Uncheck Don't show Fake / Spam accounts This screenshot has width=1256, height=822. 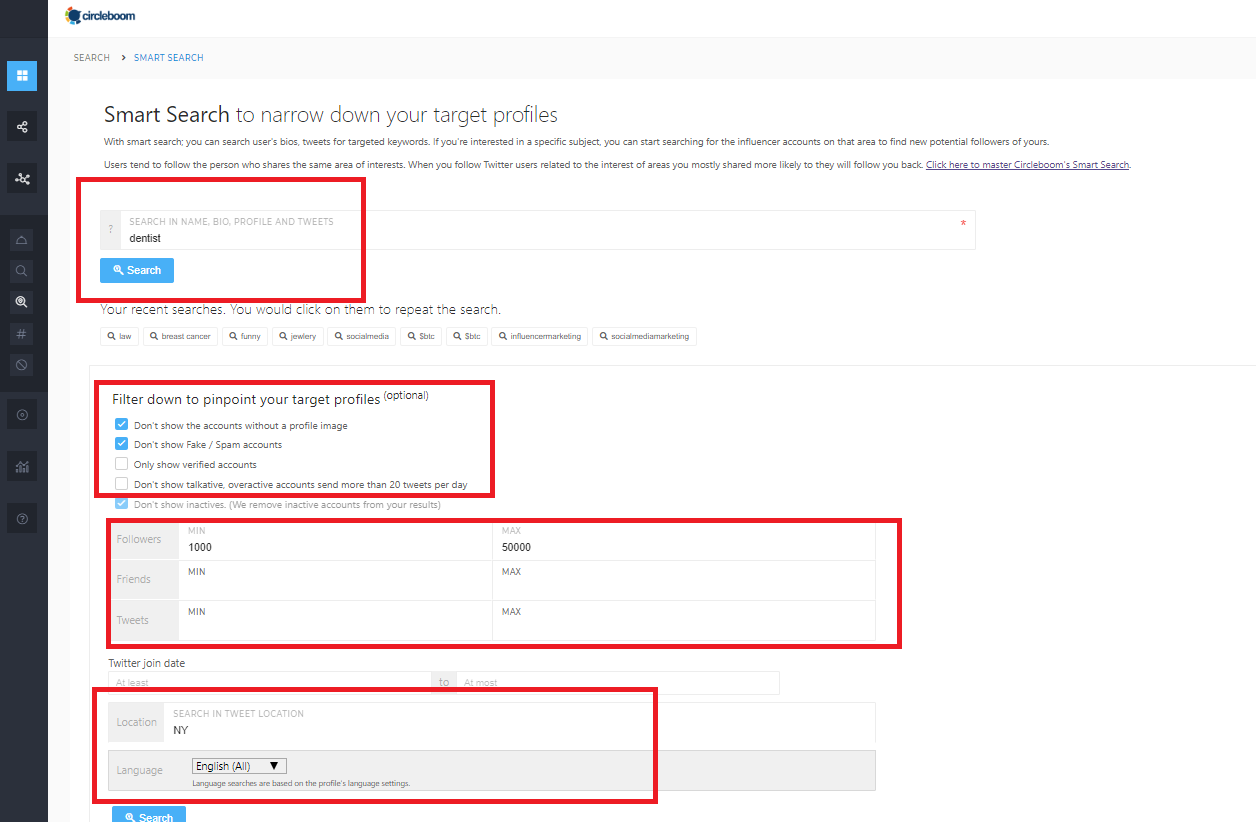[x=122, y=444]
